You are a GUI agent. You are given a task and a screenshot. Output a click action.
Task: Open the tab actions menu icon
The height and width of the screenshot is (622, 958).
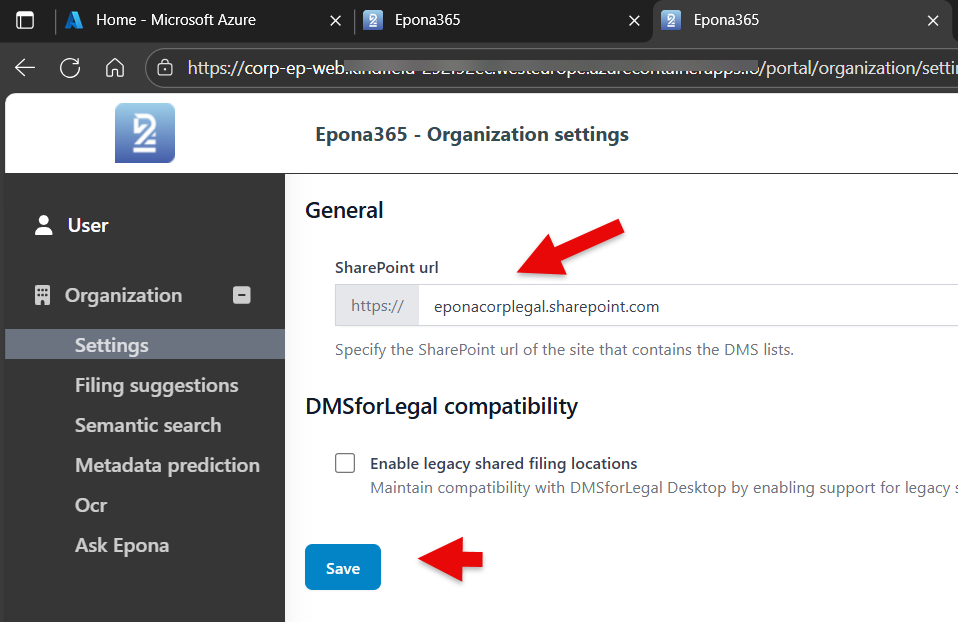pos(25,20)
